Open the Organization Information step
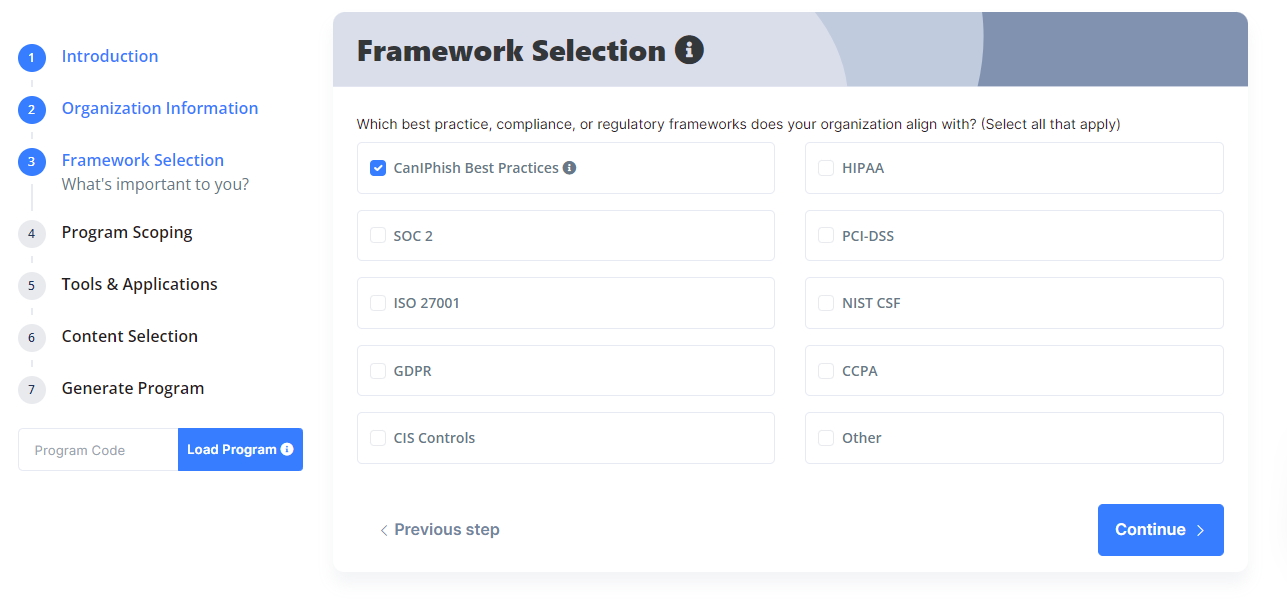This screenshot has width=1287, height=603. pos(160,108)
